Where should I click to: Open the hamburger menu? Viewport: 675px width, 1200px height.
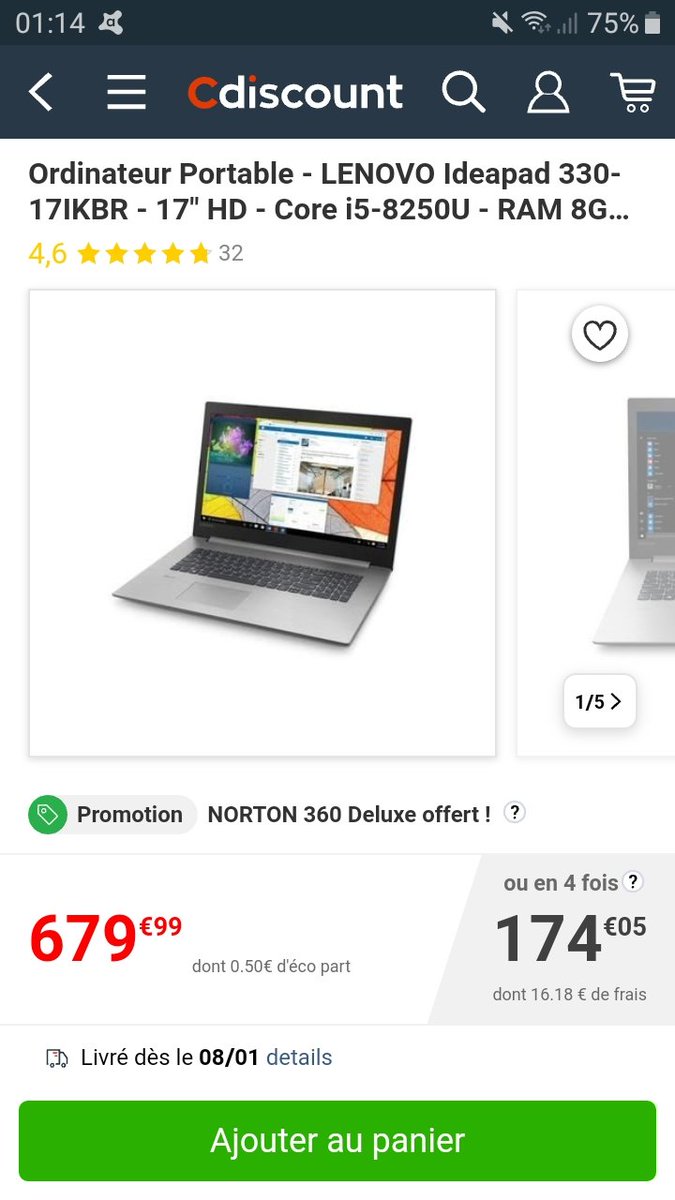click(127, 92)
